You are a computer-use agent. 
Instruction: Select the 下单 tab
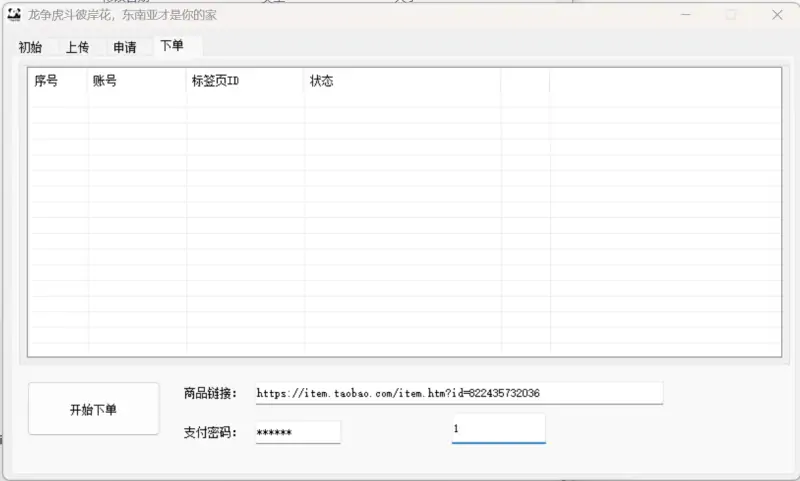(x=172, y=46)
